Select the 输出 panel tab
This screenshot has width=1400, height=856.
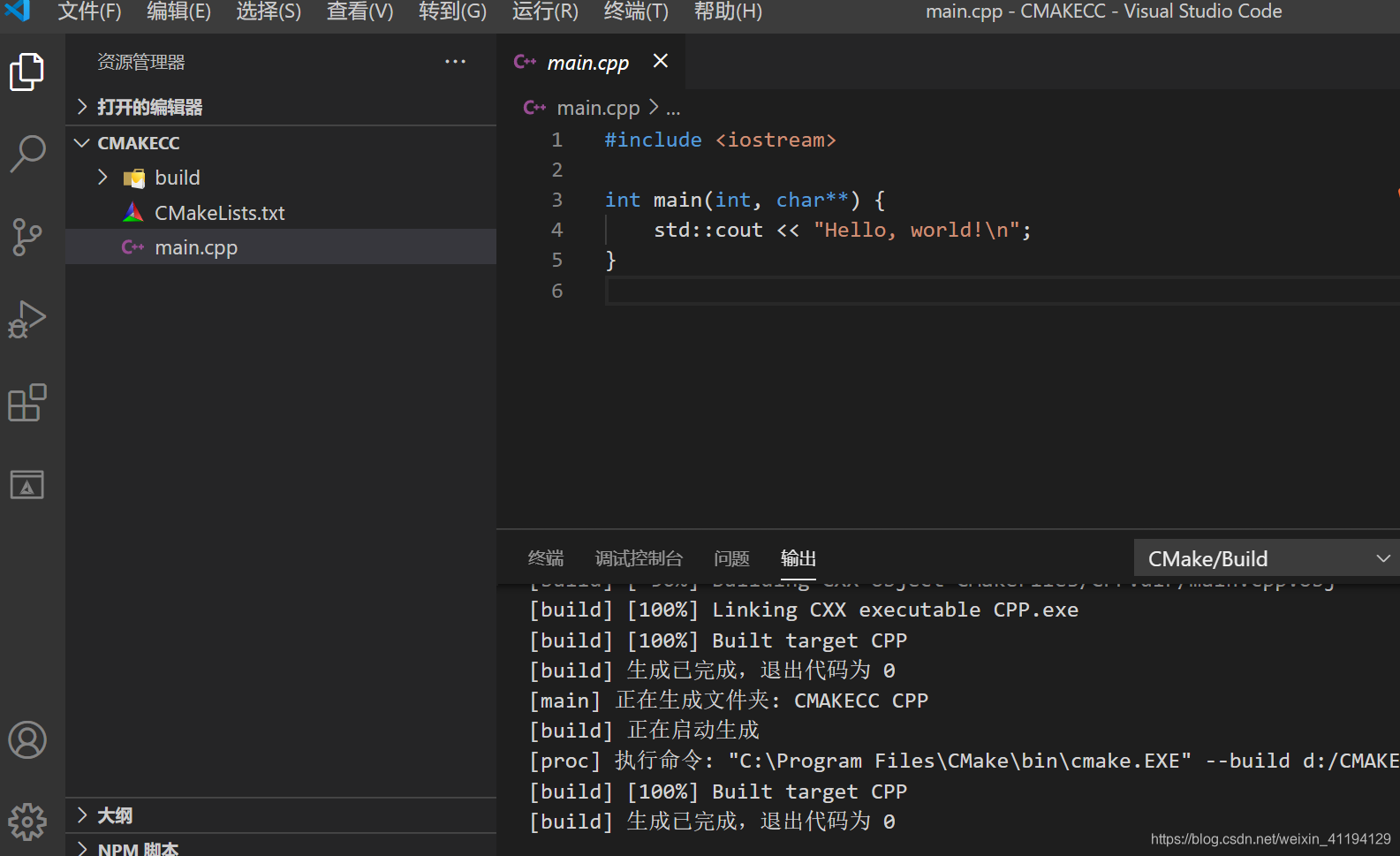click(798, 558)
